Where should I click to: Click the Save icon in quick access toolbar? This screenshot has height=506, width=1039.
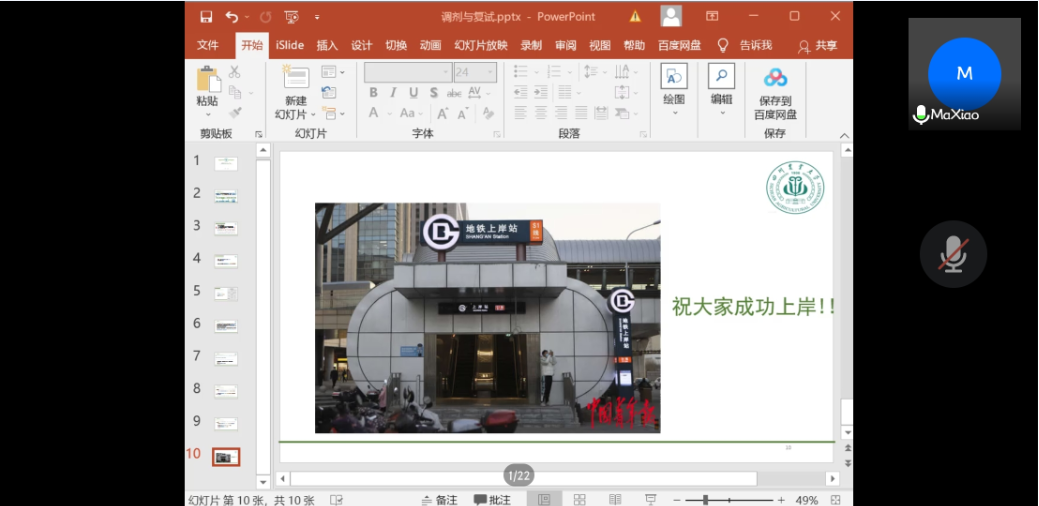[206, 16]
